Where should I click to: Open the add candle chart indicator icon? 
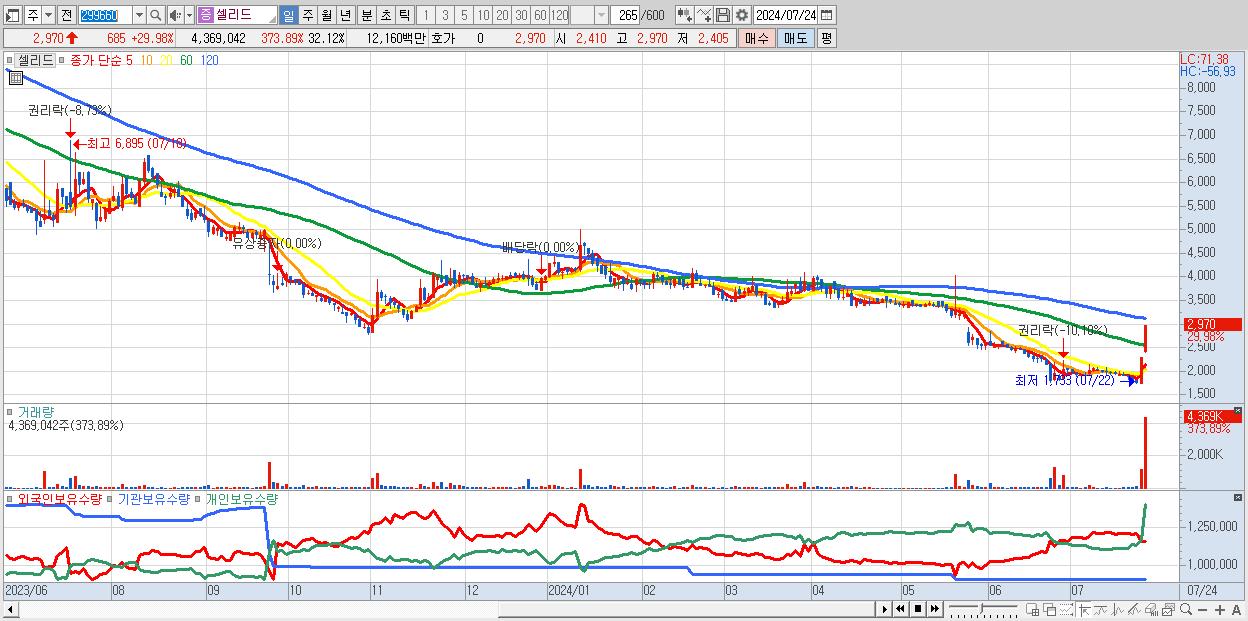tap(684, 15)
